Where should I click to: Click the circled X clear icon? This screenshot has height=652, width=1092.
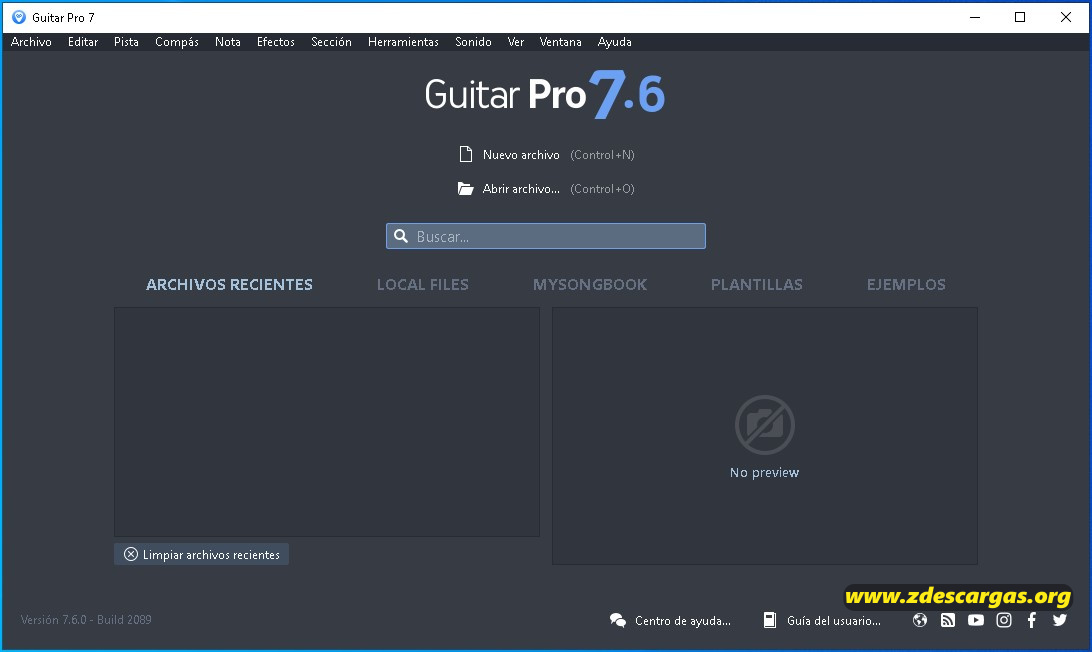click(x=131, y=554)
